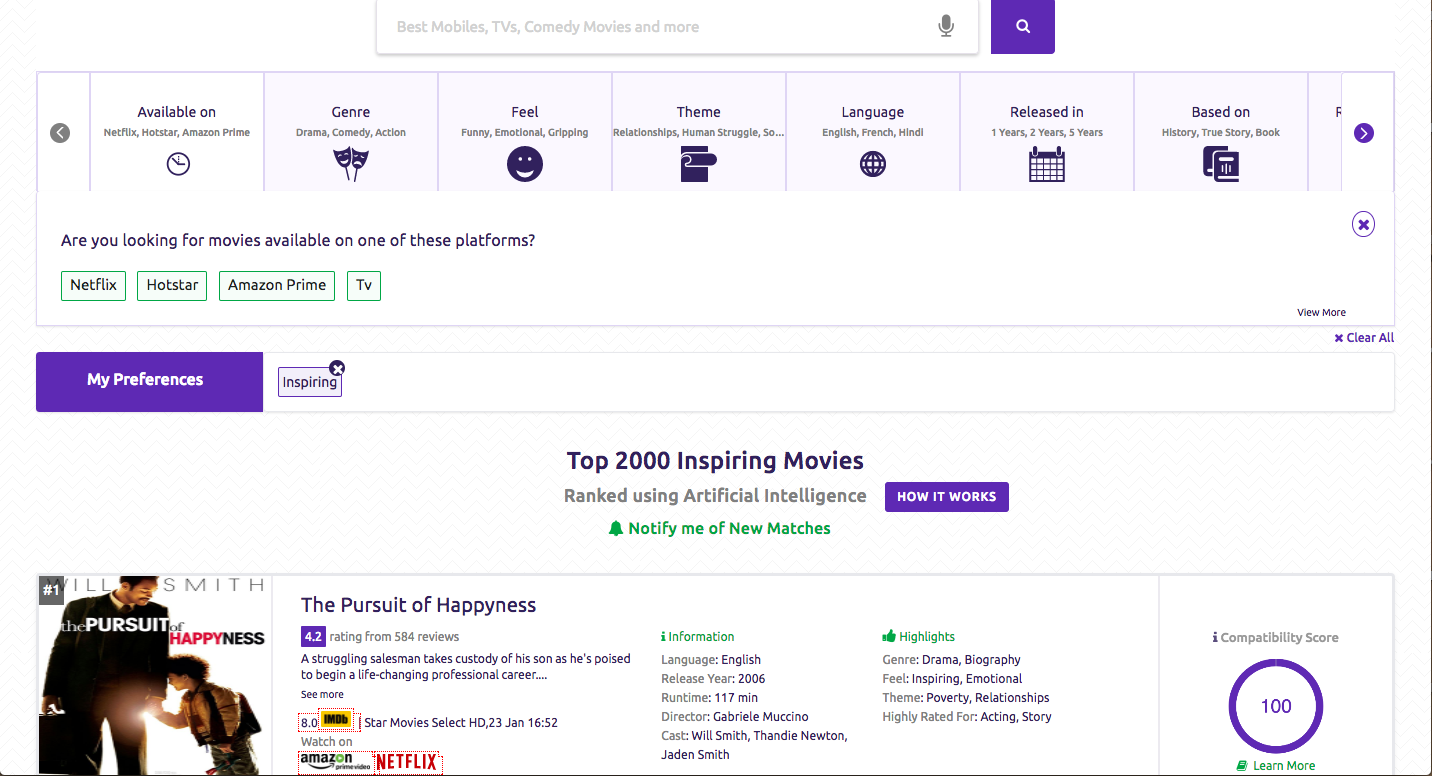Viewport: 1432px width, 776px height.
Task: Click Notify me of New Matches
Action: [x=729, y=528]
